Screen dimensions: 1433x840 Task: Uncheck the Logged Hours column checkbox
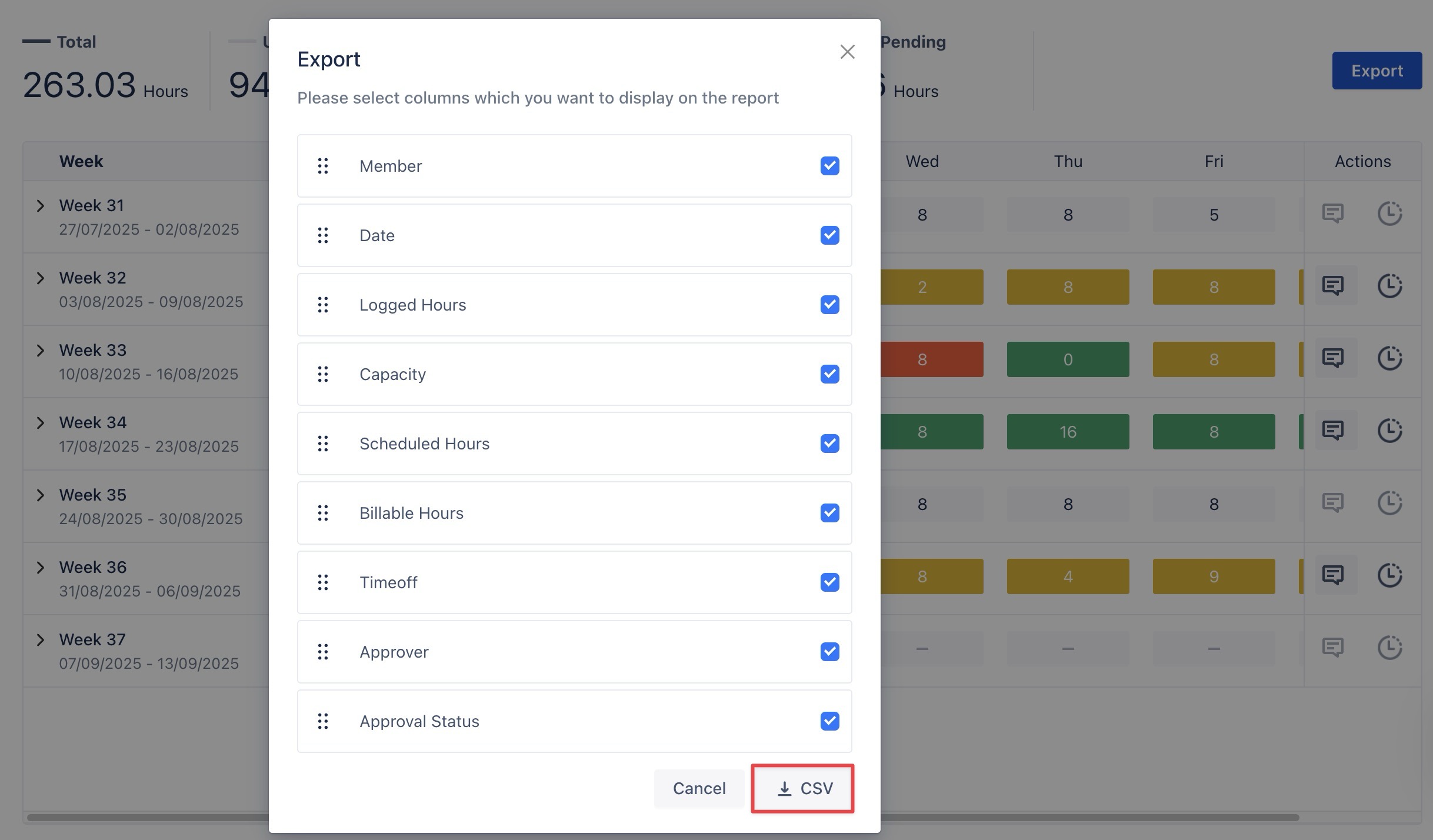point(829,305)
